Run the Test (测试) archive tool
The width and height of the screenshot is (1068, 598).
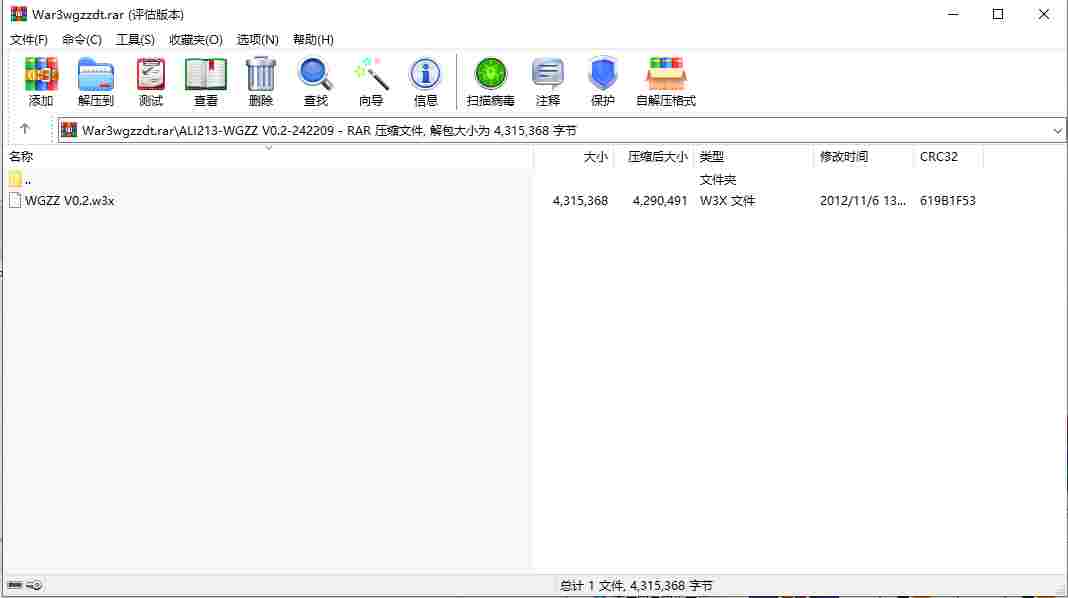(151, 82)
